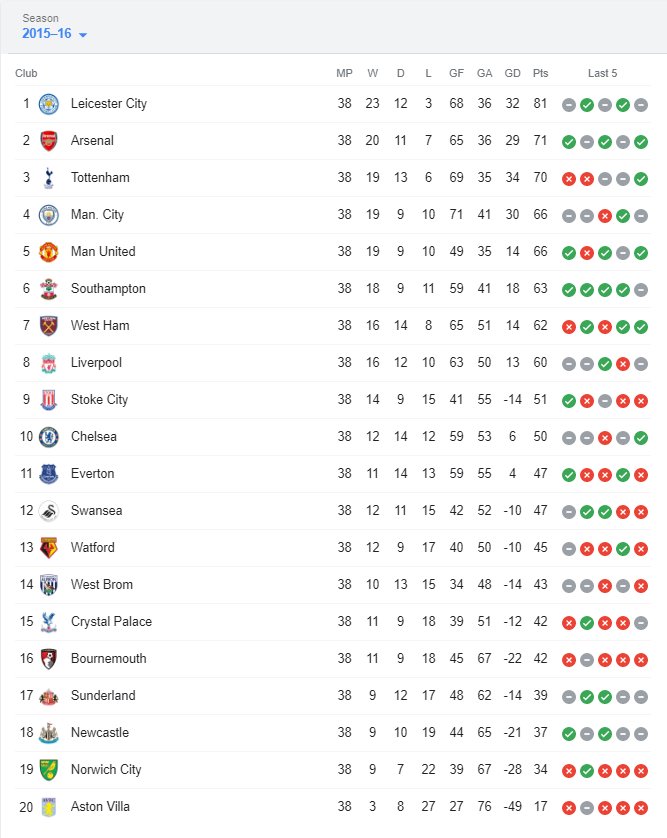Click the Aston Villa club crest
667x838 pixels.
(x=48, y=807)
